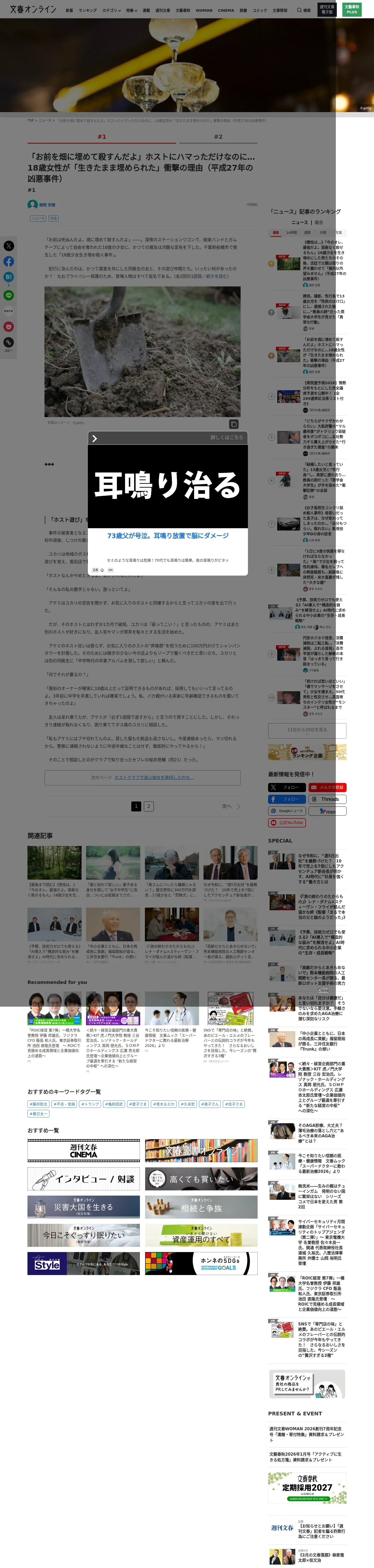Click the 続きを読む link in the intro
Screen dimensions: 374x1568
217,276
